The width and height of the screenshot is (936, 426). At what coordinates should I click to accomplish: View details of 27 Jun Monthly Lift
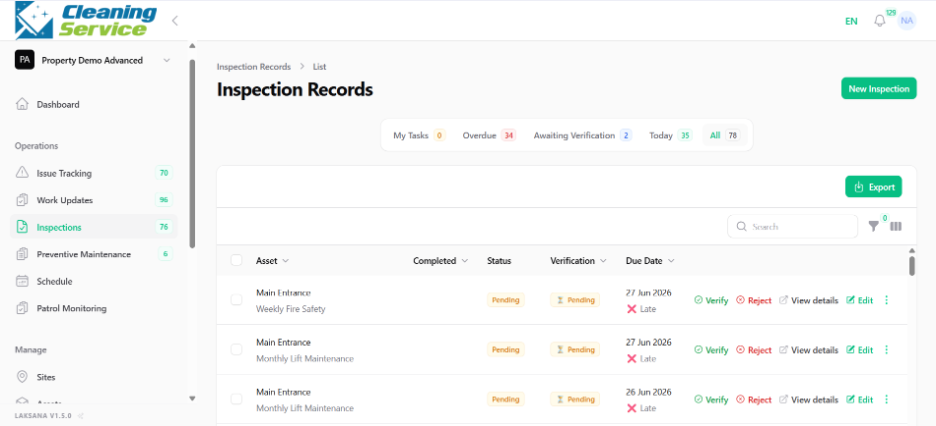click(808, 350)
